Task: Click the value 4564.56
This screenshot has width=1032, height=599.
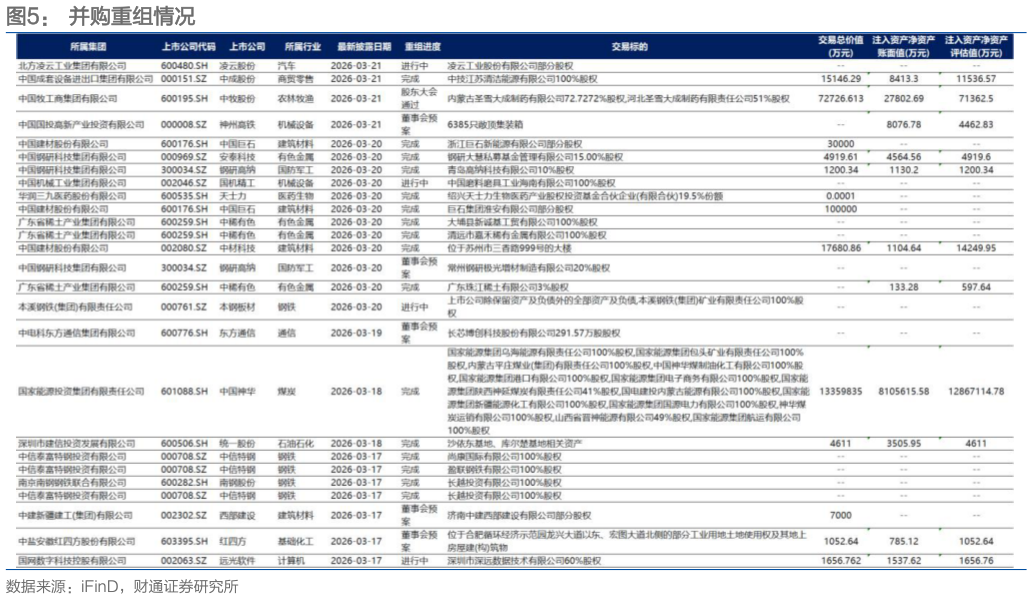Action: (904, 157)
